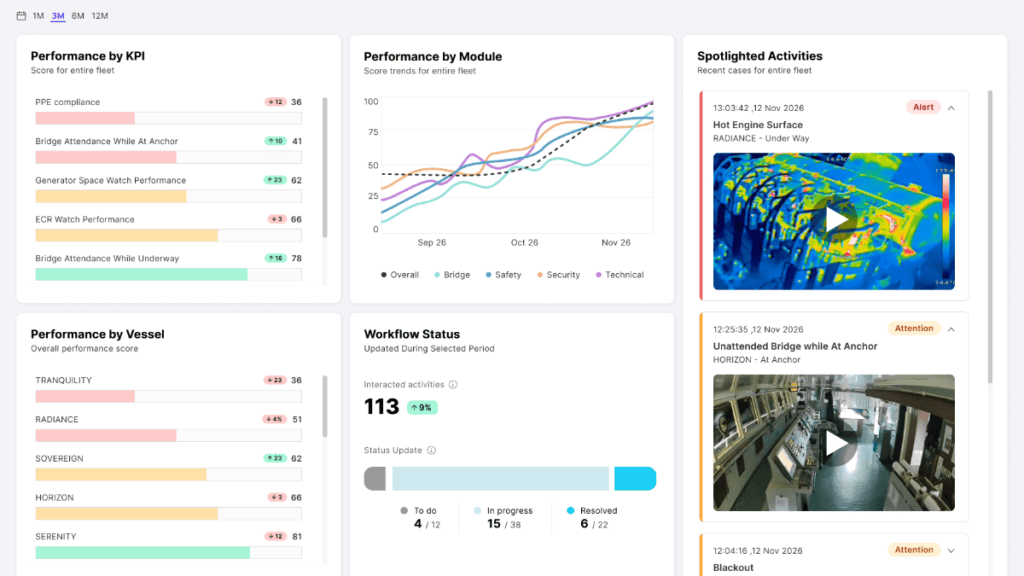Viewport: 1024px width, 576px height.
Task: Select ECR Watch Performance KPI row
Action: pos(168,228)
